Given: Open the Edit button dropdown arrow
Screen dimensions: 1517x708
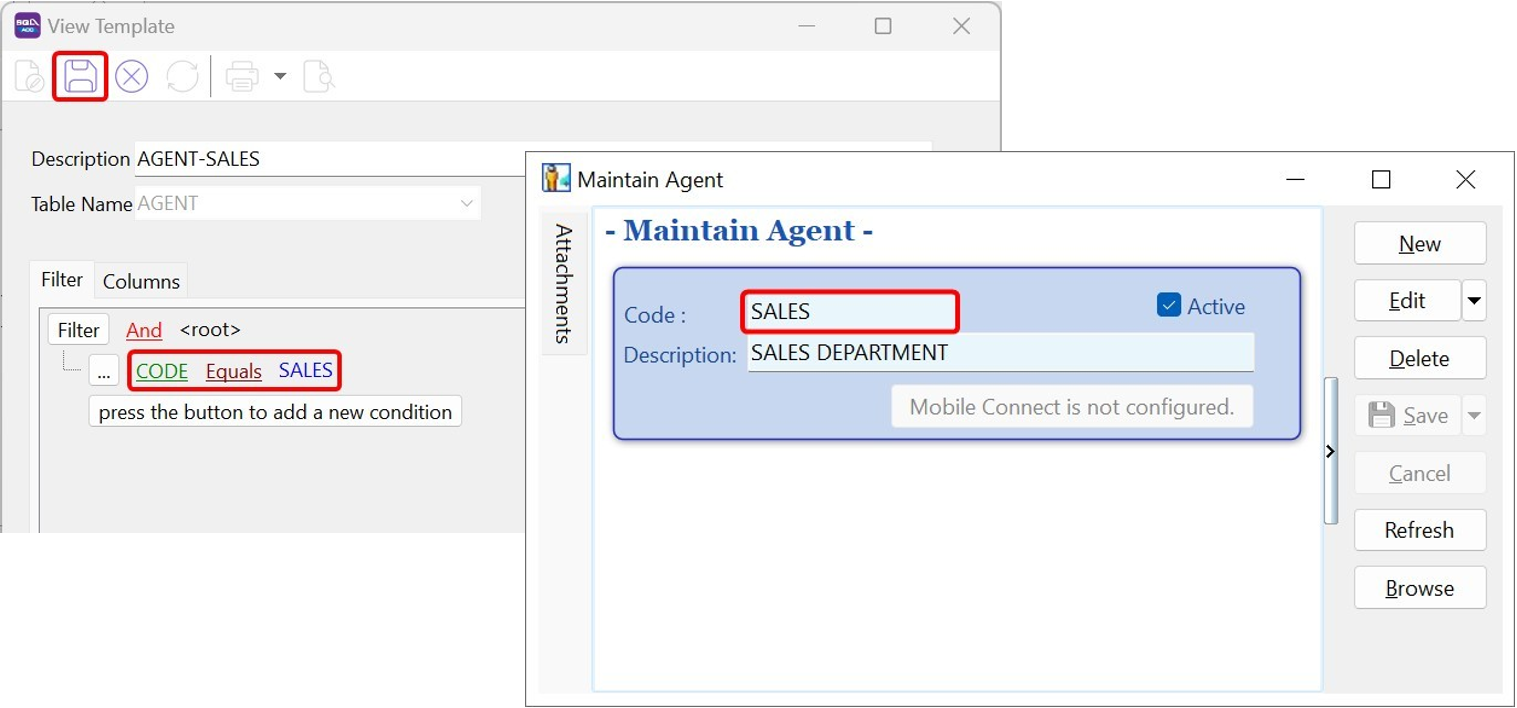Looking at the screenshot, I should (1474, 300).
